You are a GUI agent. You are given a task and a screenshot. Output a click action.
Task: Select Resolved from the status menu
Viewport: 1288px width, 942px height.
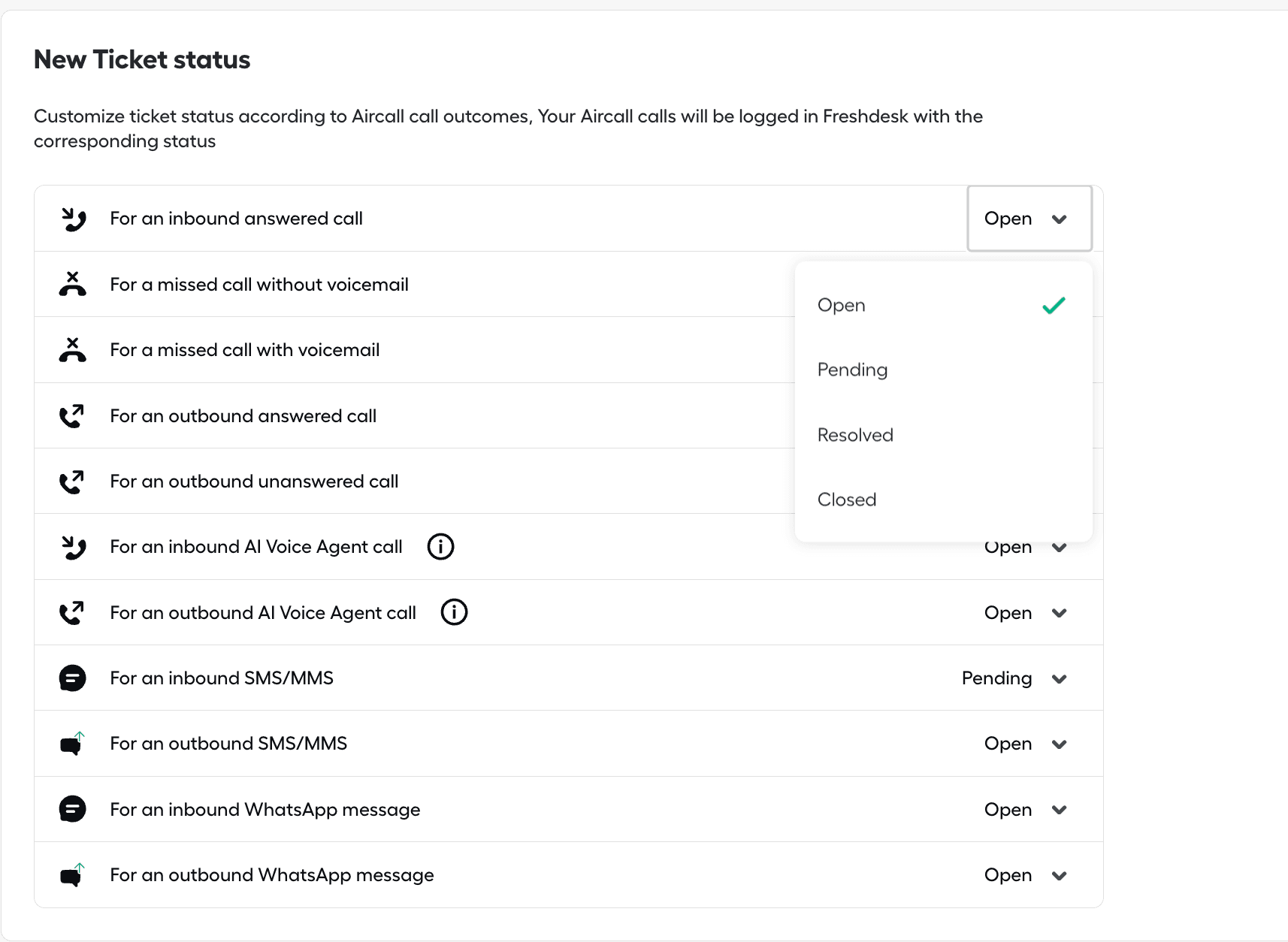pos(943,435)
